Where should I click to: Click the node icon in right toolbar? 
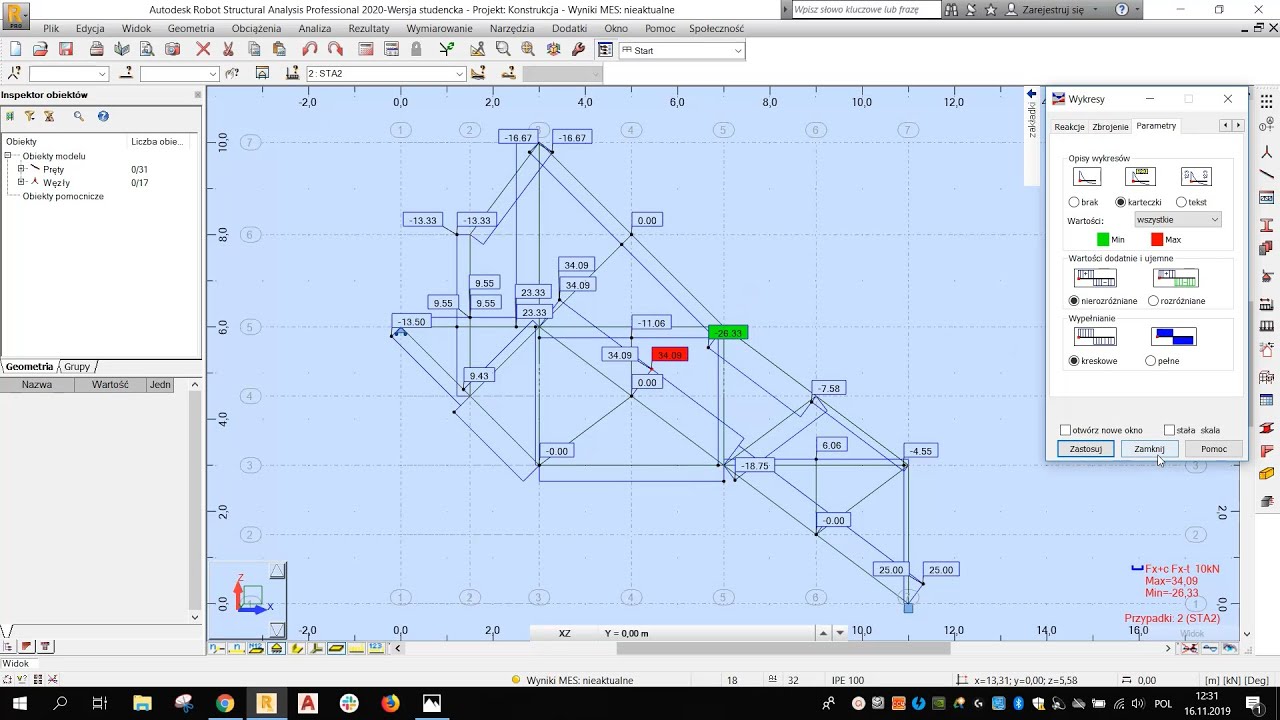click(1267, 151)
